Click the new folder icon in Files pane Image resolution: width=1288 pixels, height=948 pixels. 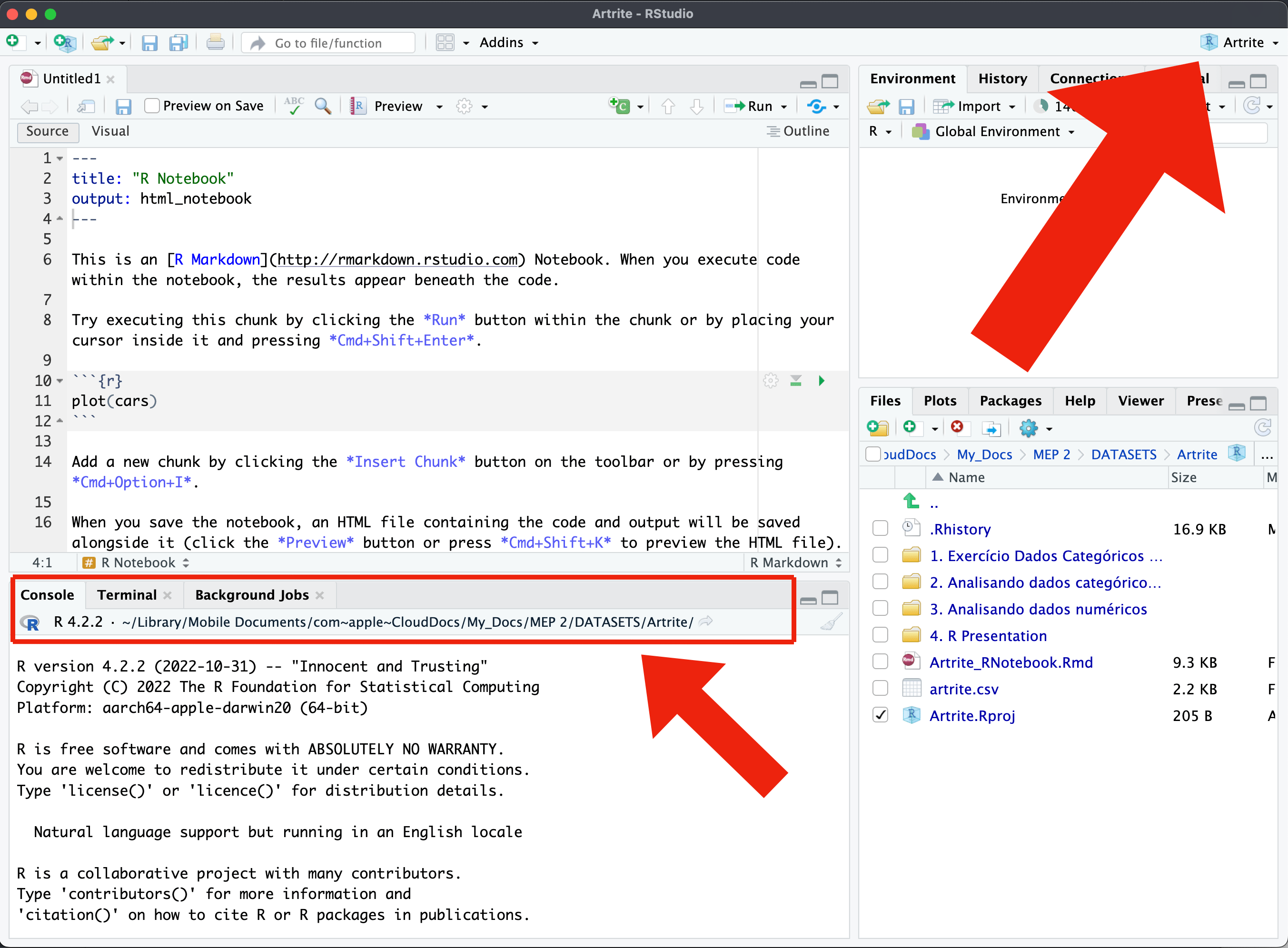pyautogui.click(x=878, y=428)
